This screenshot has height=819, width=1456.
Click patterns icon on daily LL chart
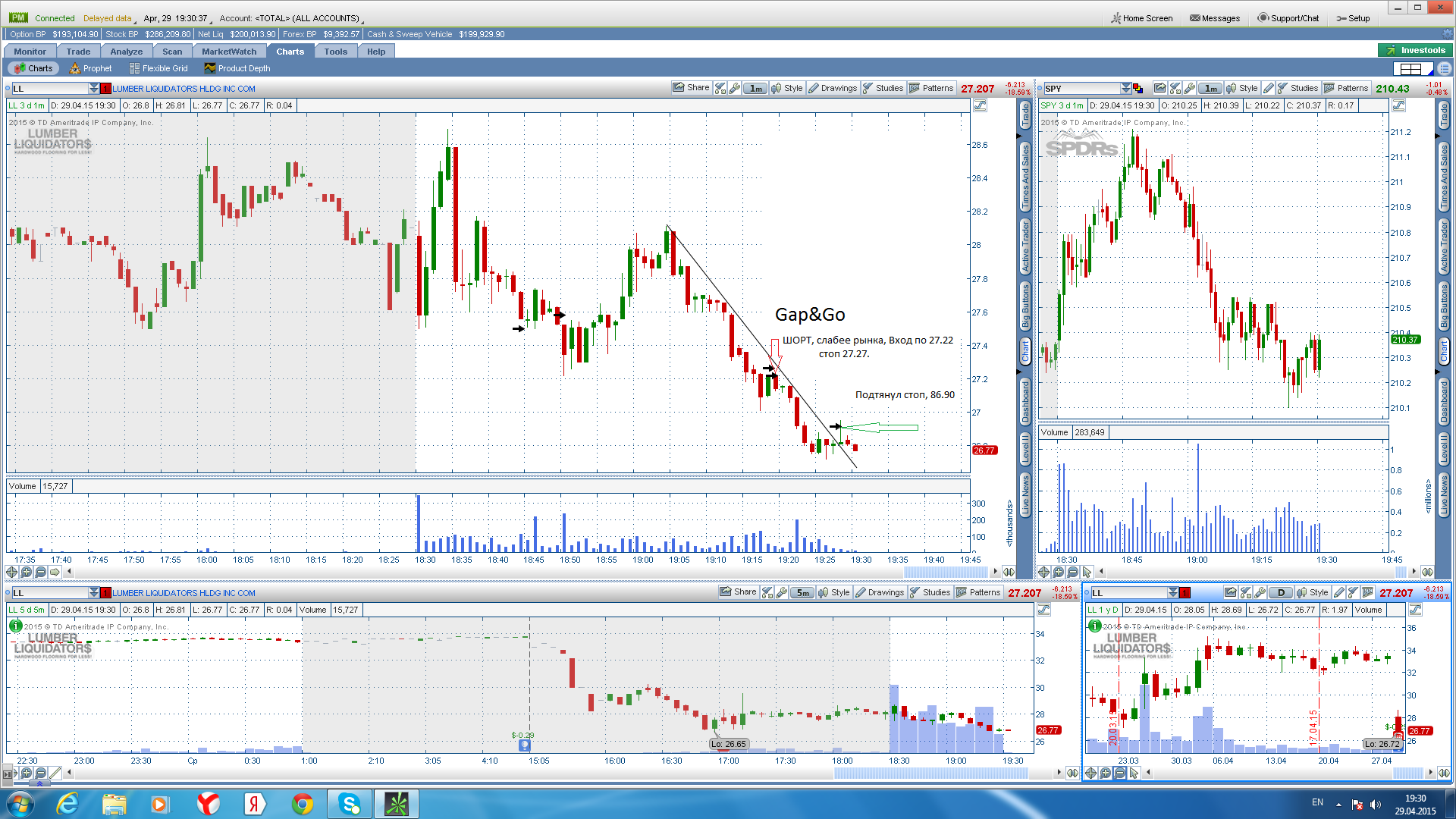1367,592
